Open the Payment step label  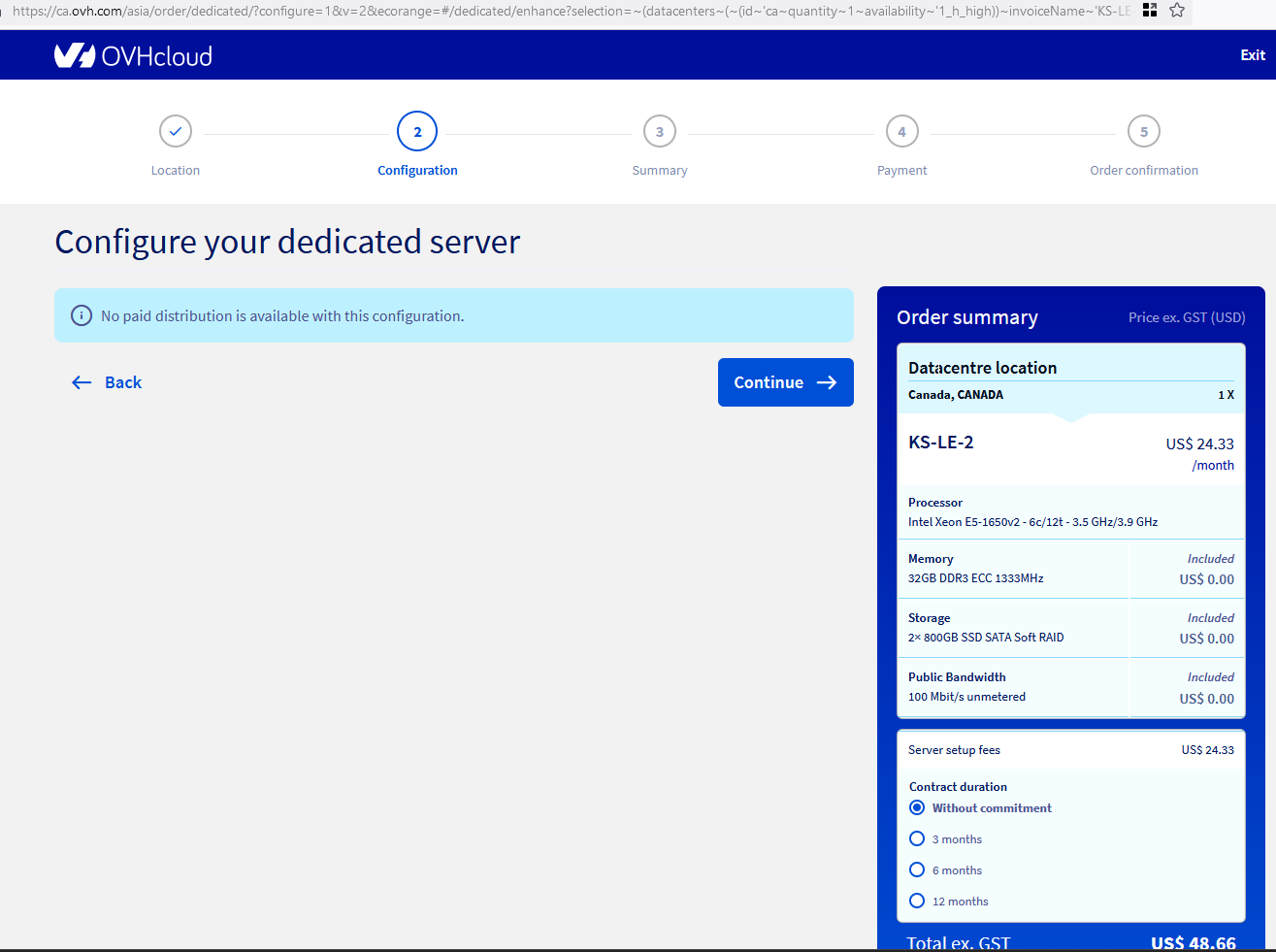tap(902, 170)
